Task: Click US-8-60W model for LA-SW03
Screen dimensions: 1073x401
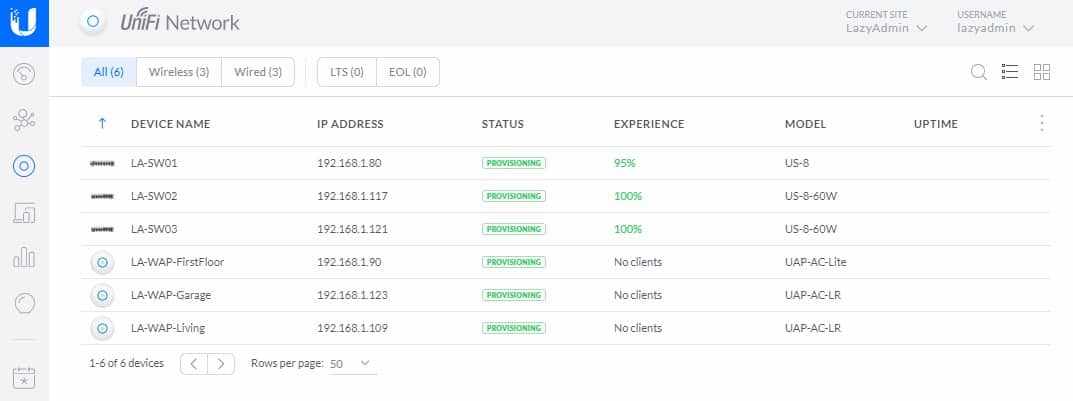Action: 811,229
